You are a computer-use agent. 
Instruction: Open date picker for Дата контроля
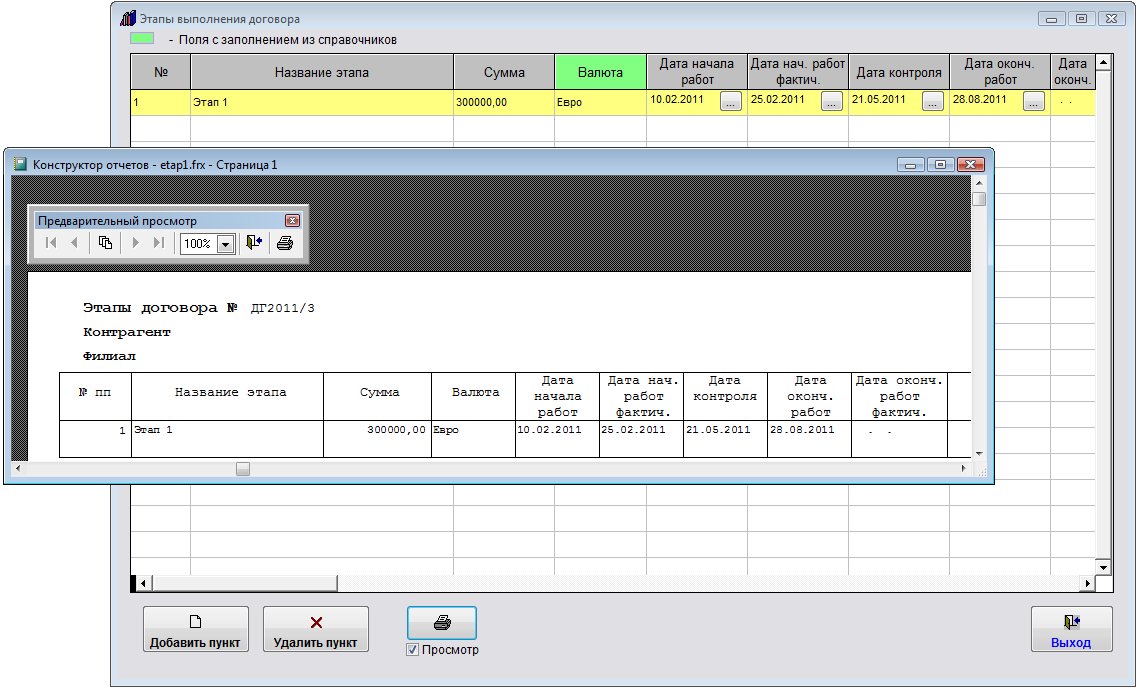click(932, 101)
